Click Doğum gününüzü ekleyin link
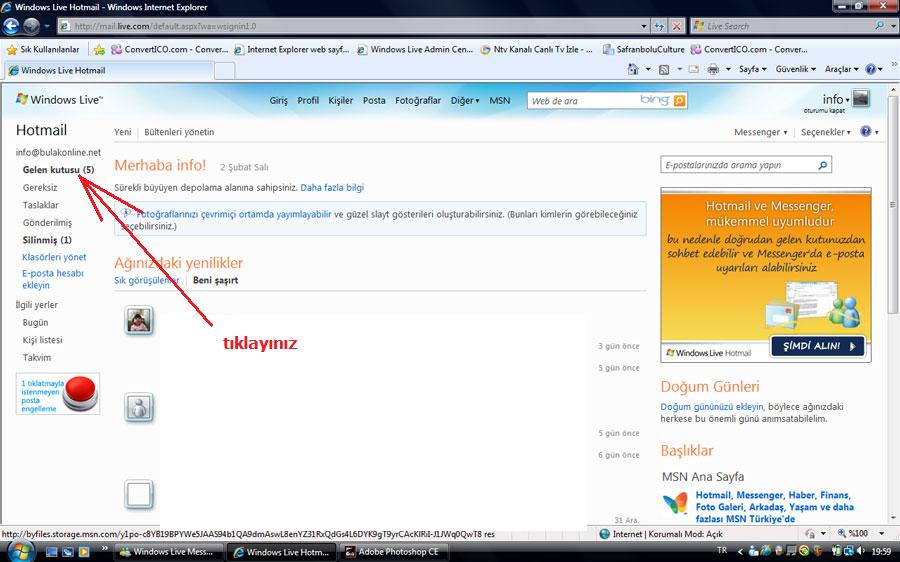 (712, 406)
